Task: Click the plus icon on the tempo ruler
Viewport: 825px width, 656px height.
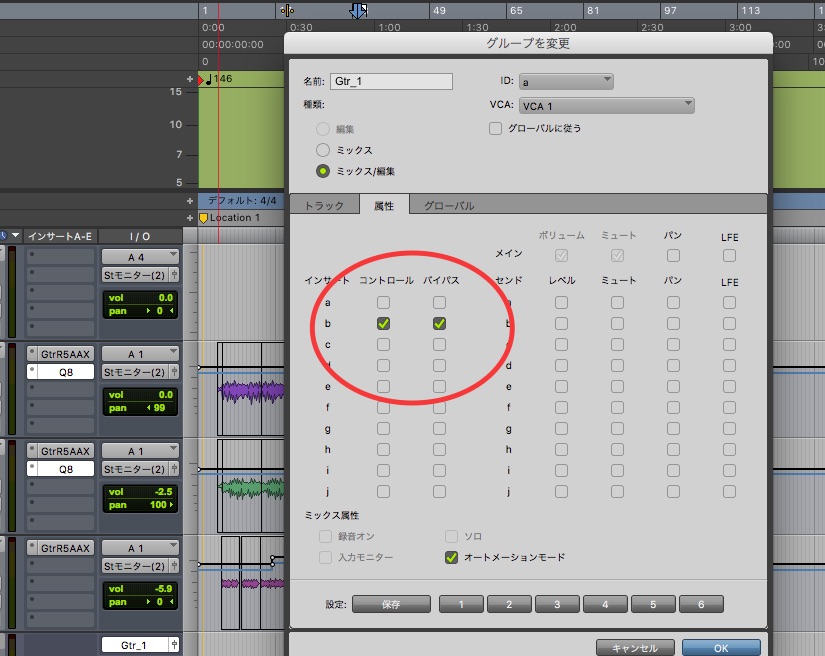Action: click(190, 79)
